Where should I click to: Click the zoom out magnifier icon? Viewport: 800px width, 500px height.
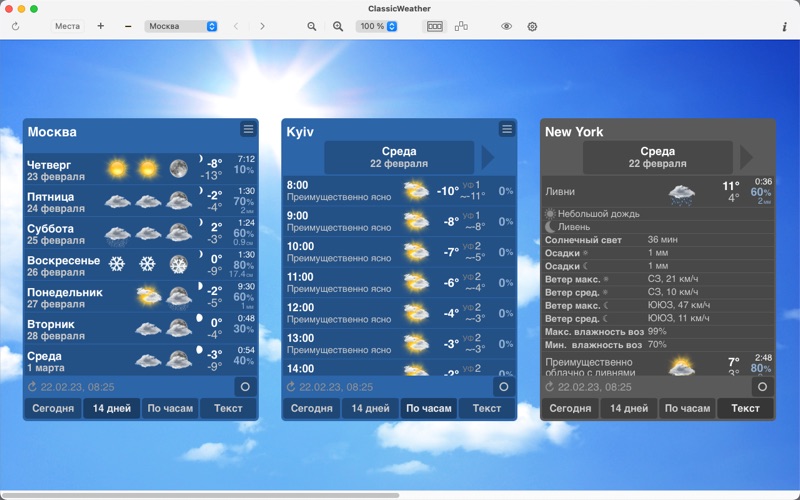click(311, 26)
